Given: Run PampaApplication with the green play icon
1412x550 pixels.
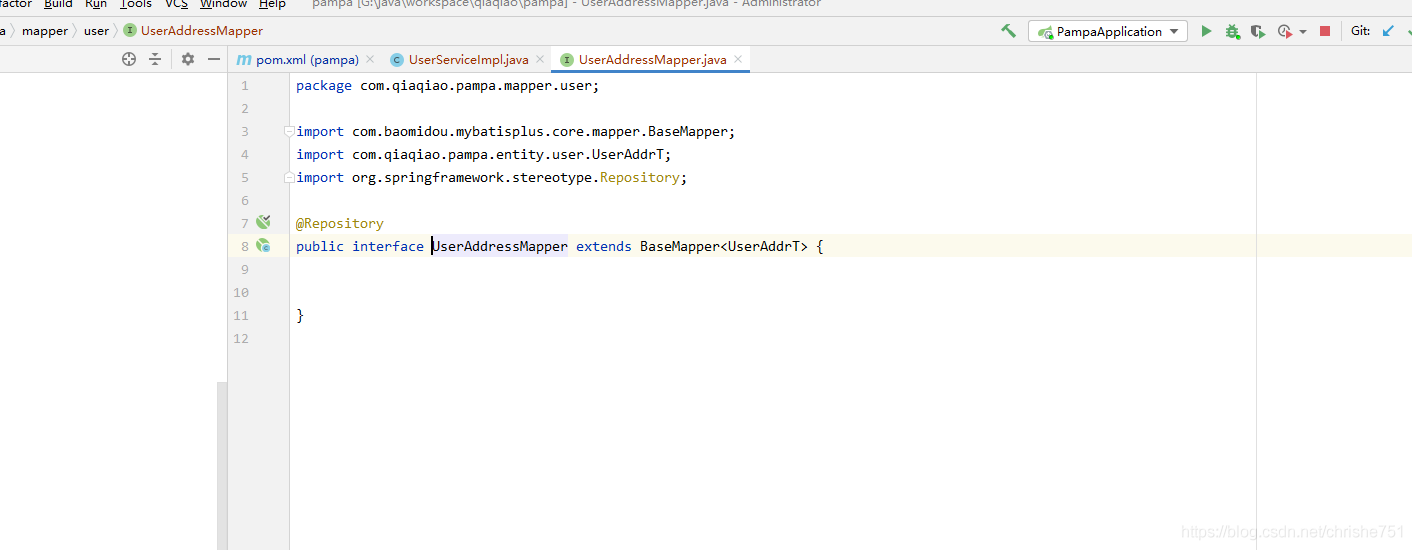Looking at the screenshot, I should tap(1206, 31).
